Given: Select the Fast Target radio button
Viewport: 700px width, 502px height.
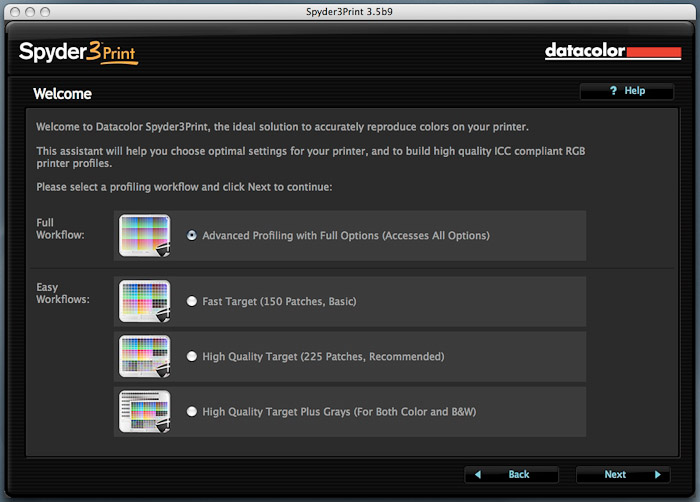Looking at the screenshot, I should point(192,301).
